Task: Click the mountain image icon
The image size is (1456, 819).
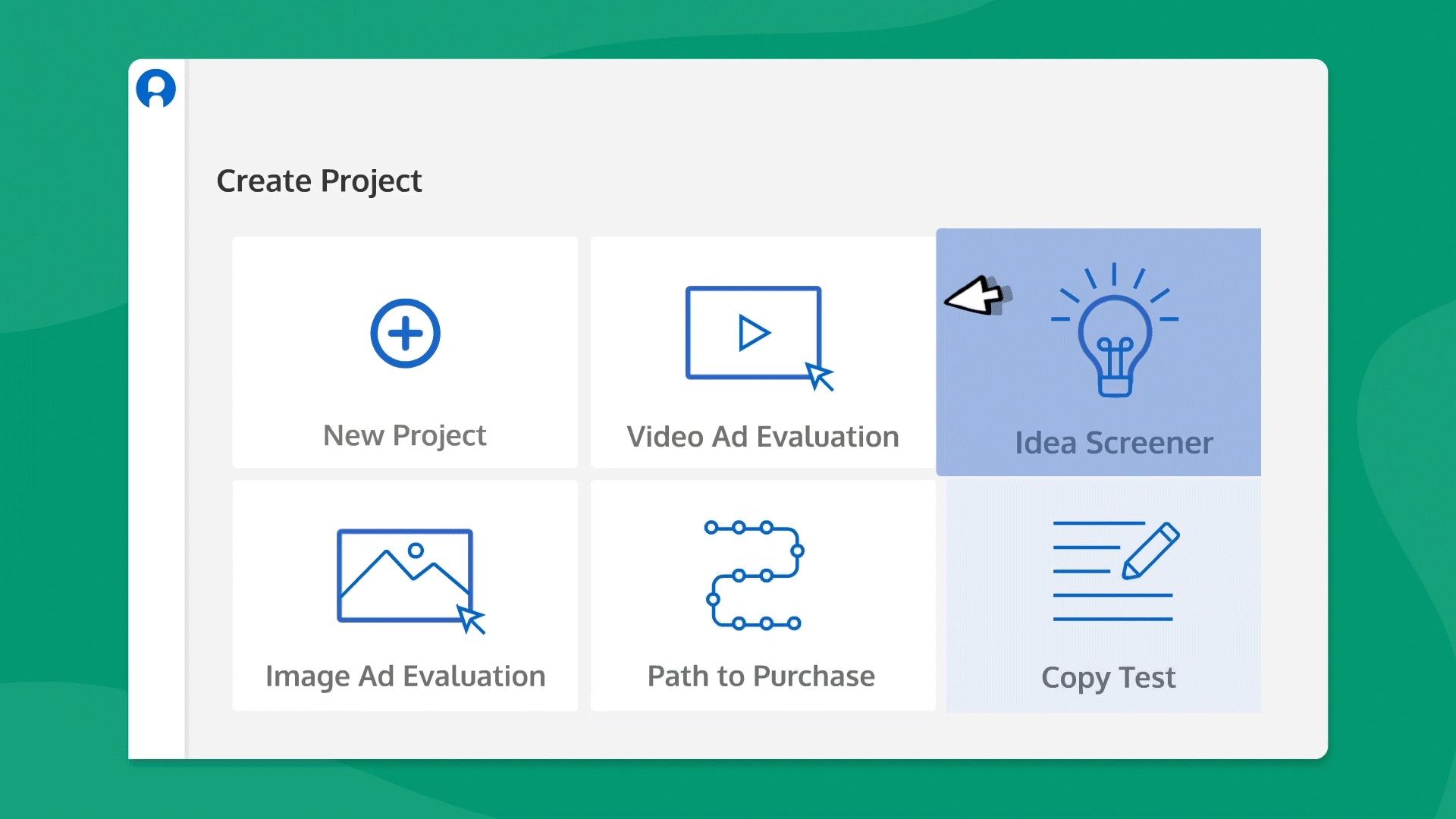Action: tap(405, 576)
